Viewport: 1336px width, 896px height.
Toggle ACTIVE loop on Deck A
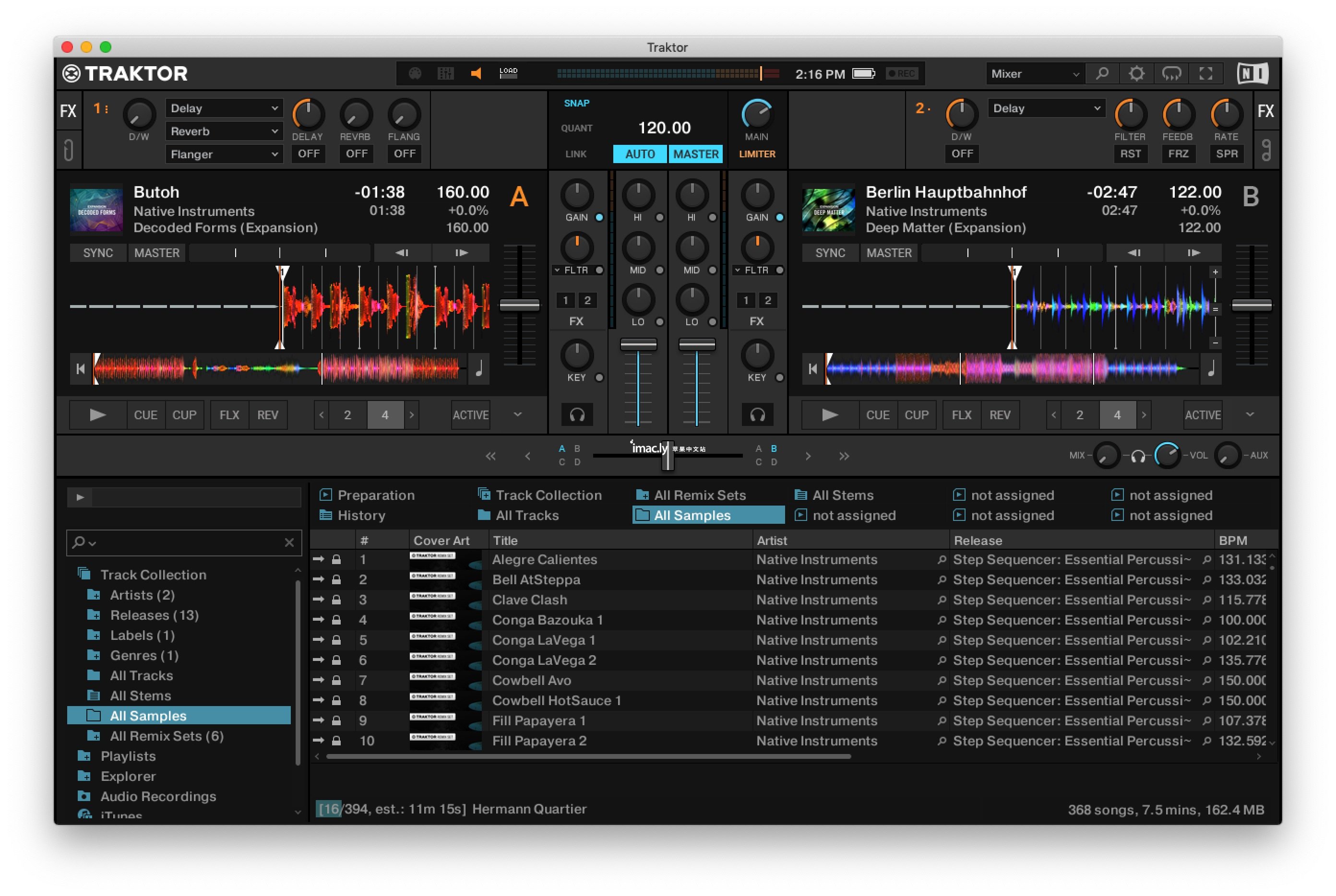pyautogui.click(x=470, y=415)
